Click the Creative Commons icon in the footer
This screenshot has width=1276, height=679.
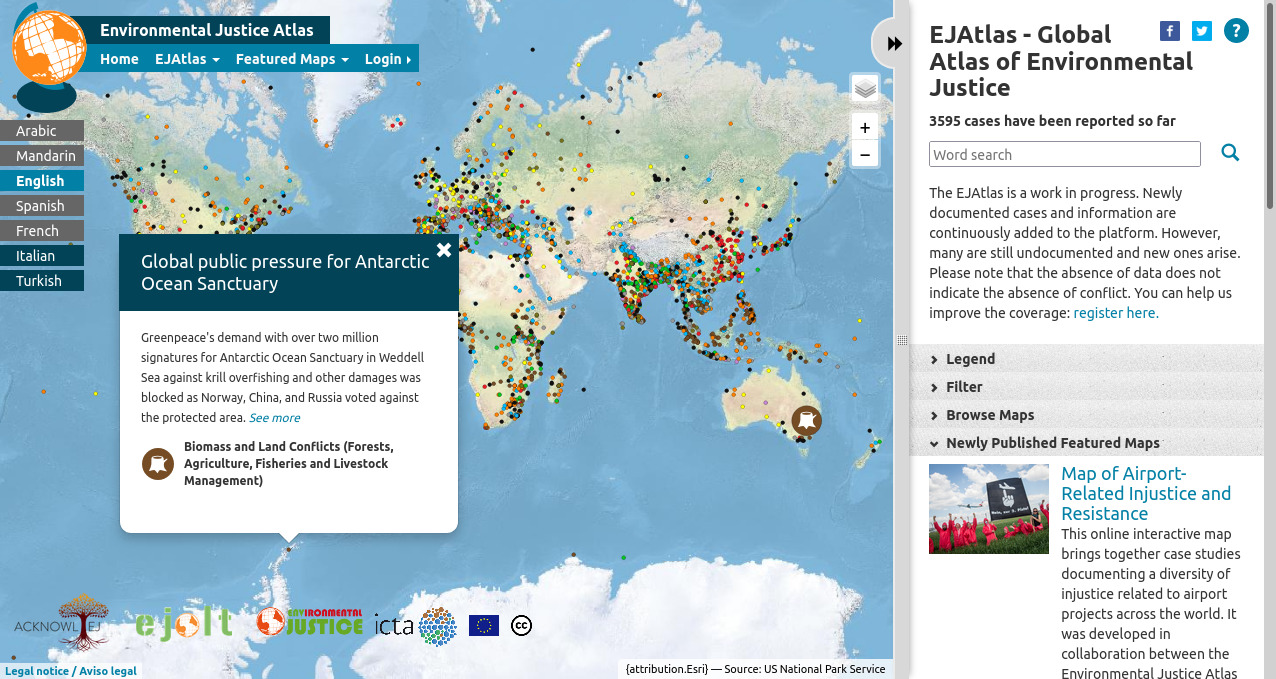(x=521, y=625)
